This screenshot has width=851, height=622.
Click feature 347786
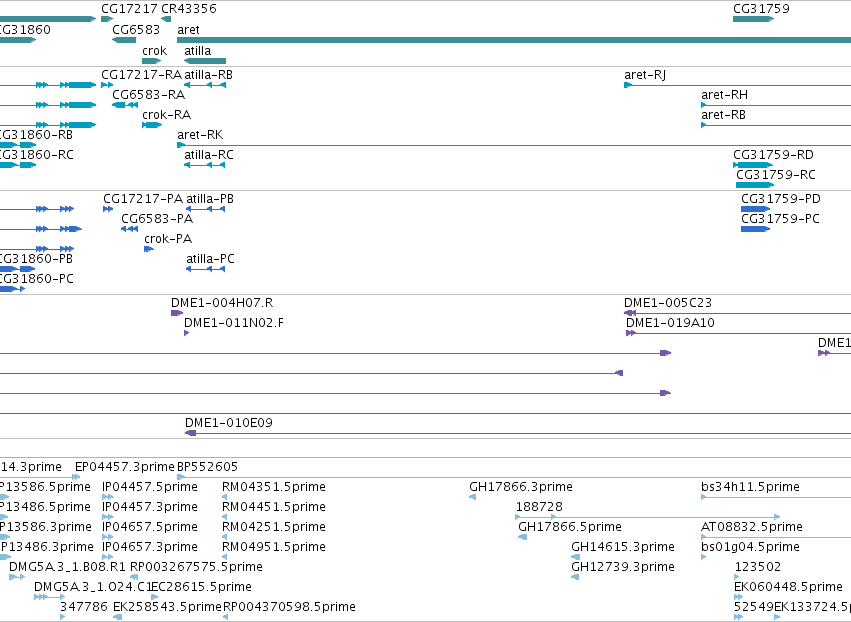(84, 607)
